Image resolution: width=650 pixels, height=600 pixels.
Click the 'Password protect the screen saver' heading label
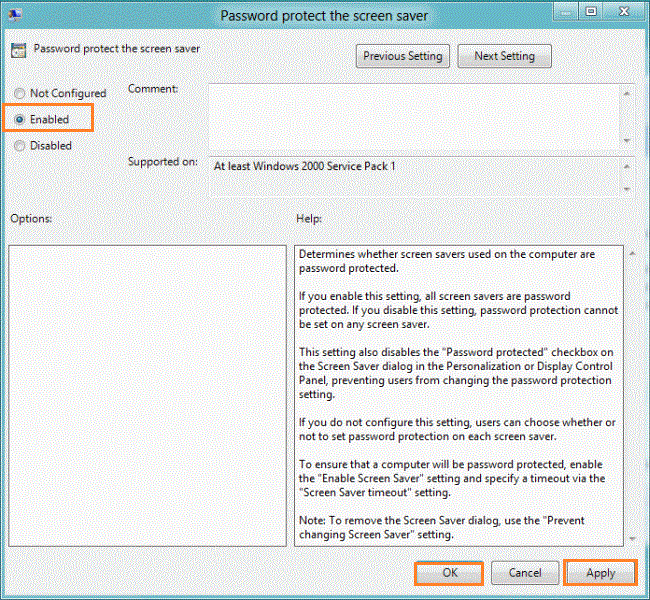tap(116, 49)
